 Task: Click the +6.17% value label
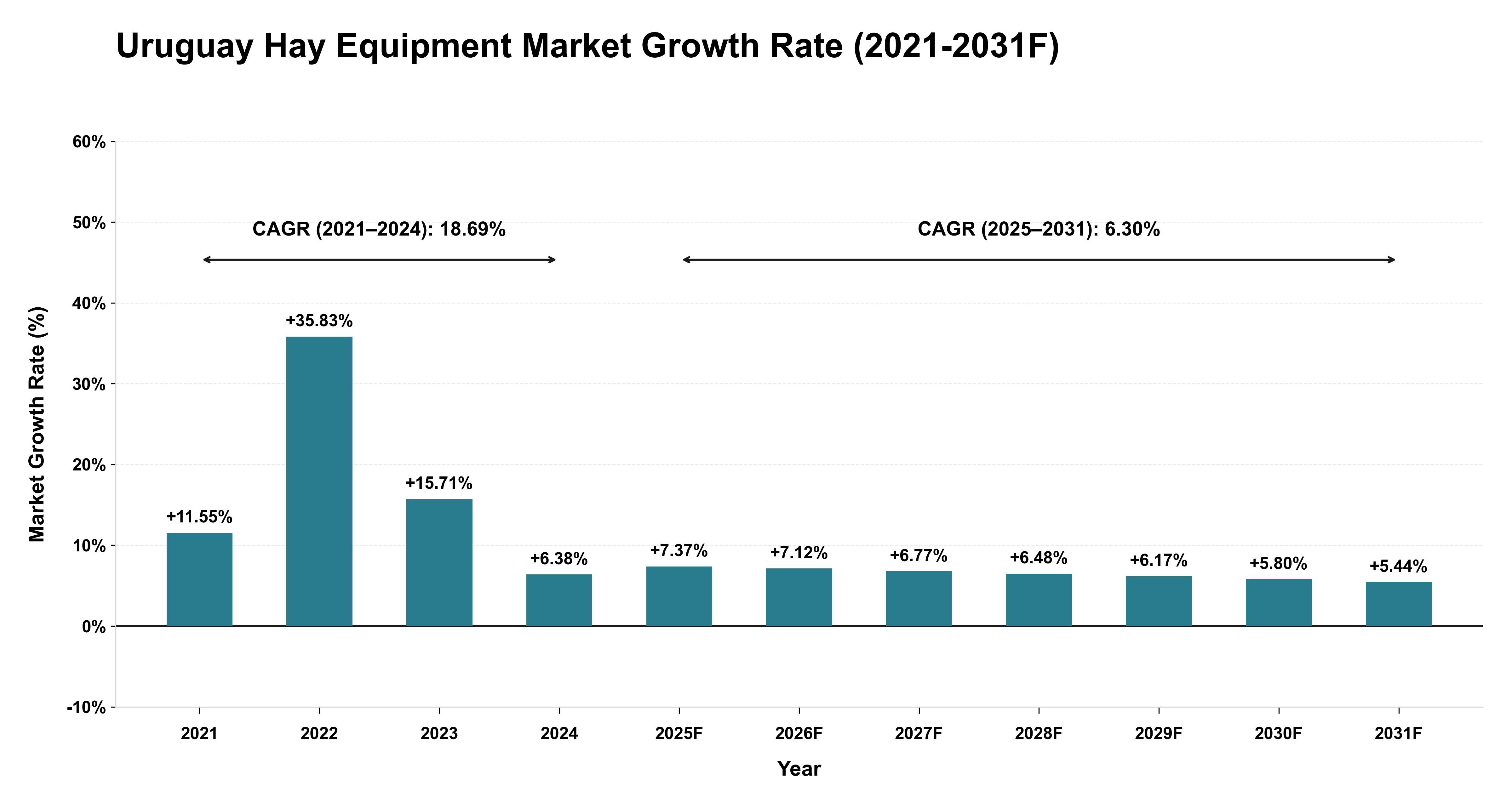click(1159, 561)
